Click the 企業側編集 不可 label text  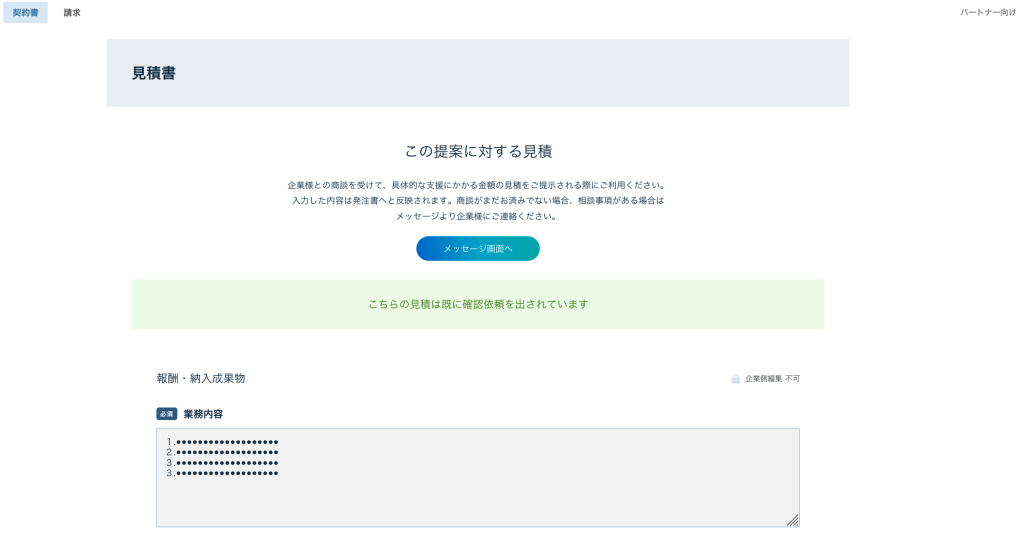coord(772,379)
